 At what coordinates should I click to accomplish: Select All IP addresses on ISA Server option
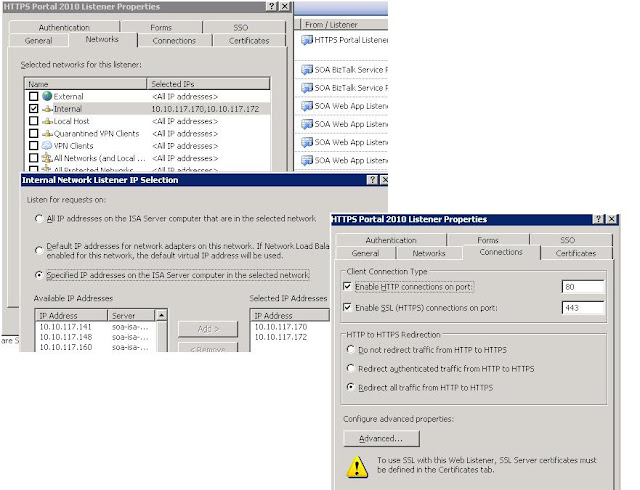(39, 219)
